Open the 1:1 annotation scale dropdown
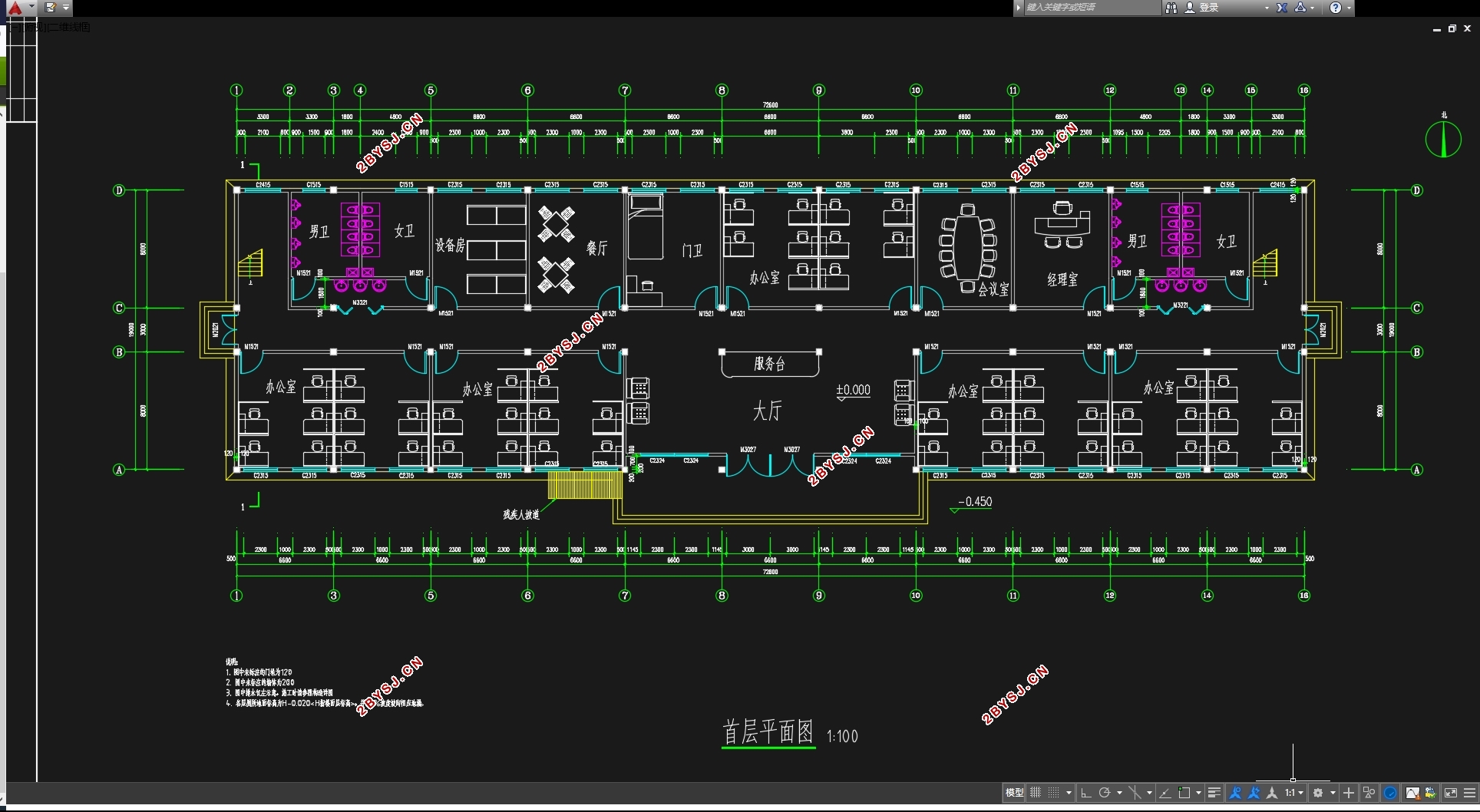 [1294, 793]
